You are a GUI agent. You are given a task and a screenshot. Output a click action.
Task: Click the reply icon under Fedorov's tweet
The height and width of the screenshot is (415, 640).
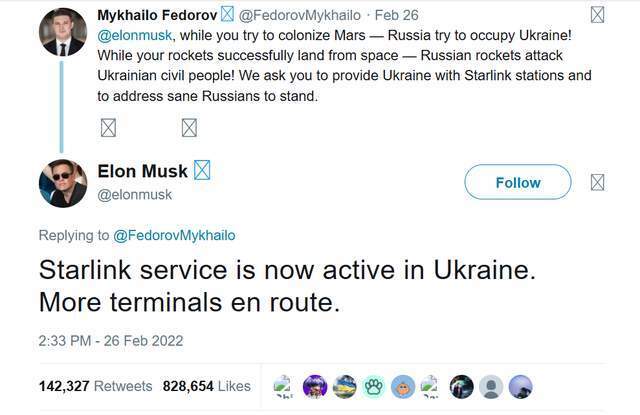pyautogui.click(x=109, y=127)
